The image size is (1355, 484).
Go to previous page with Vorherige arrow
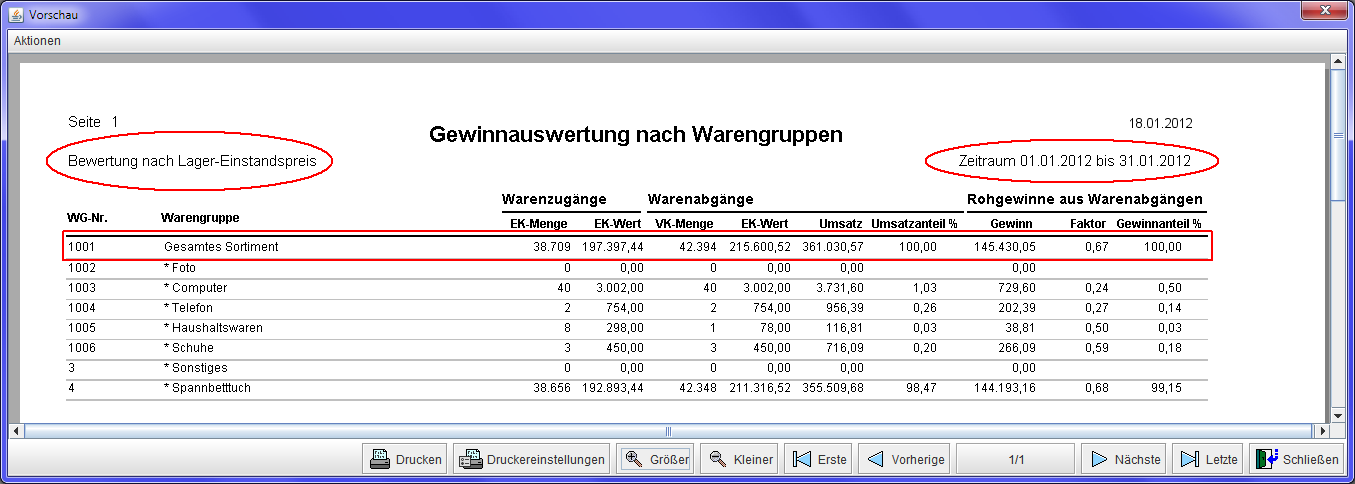tap(875, 460)
